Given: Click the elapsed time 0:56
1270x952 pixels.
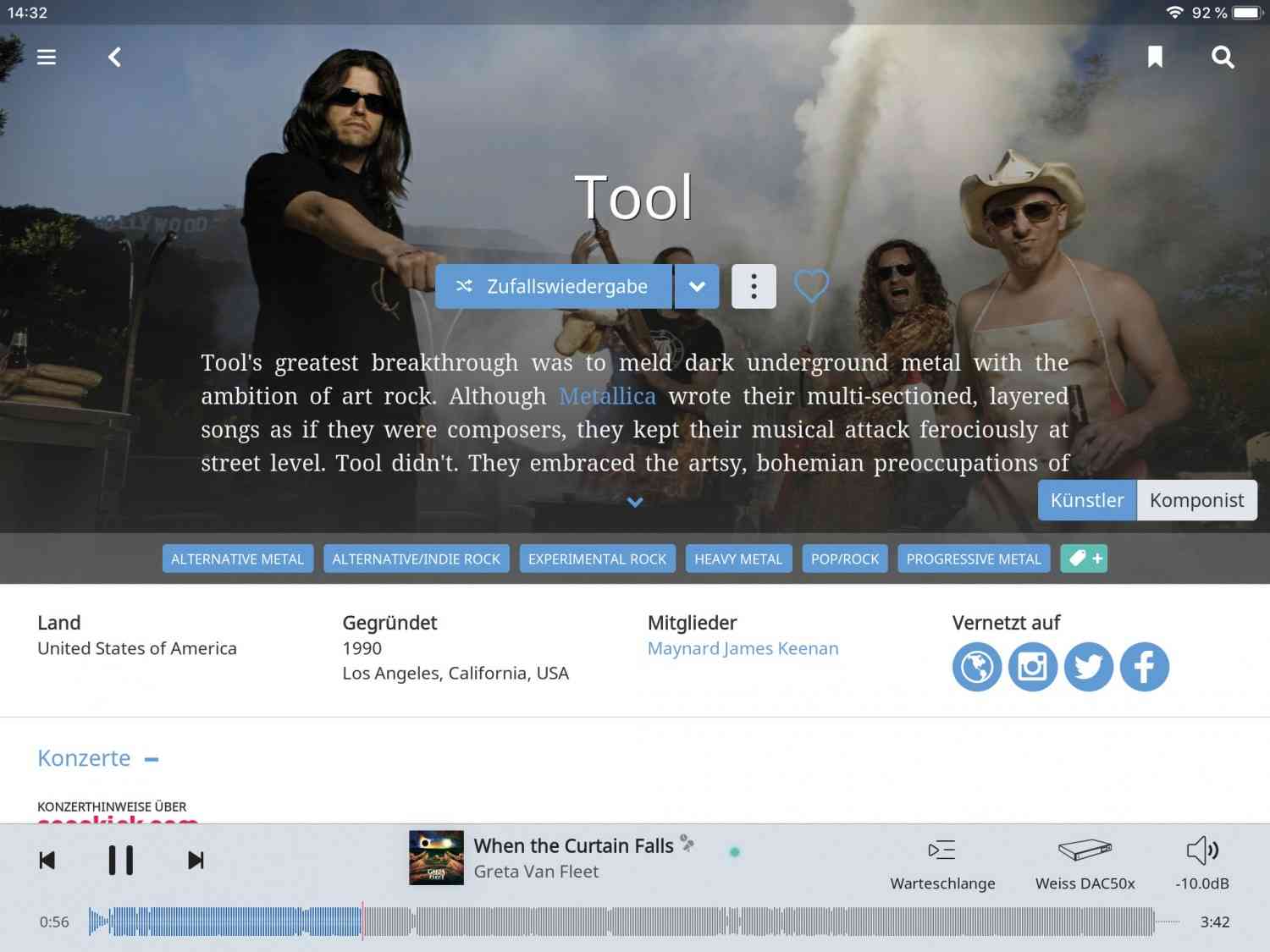Looking at the screenshot, I should click(54, 922).
